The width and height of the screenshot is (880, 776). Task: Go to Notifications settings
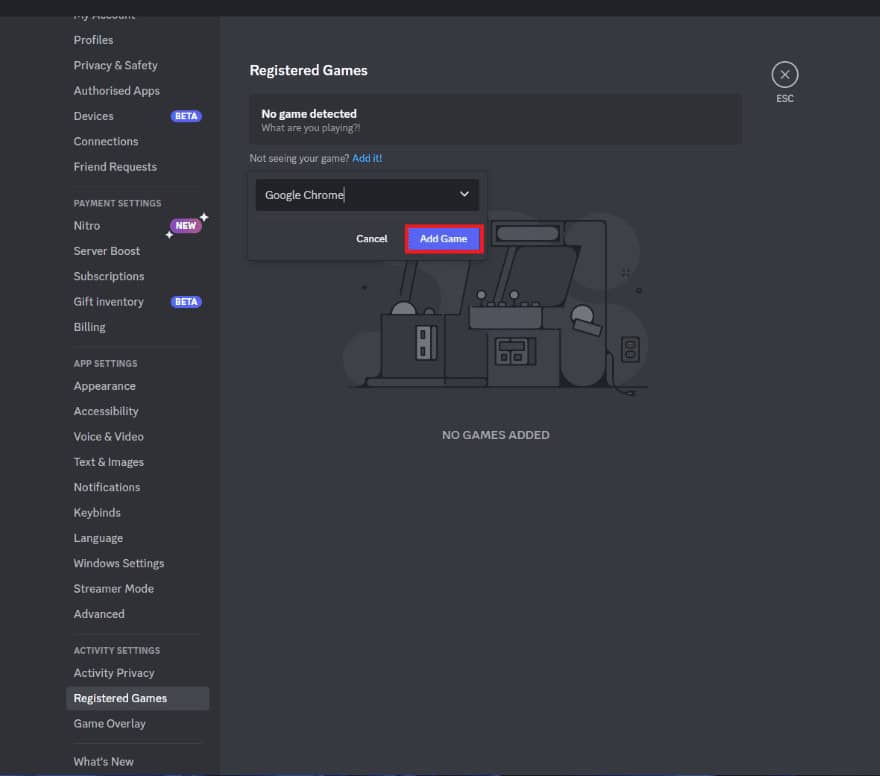tap(107, 487)
